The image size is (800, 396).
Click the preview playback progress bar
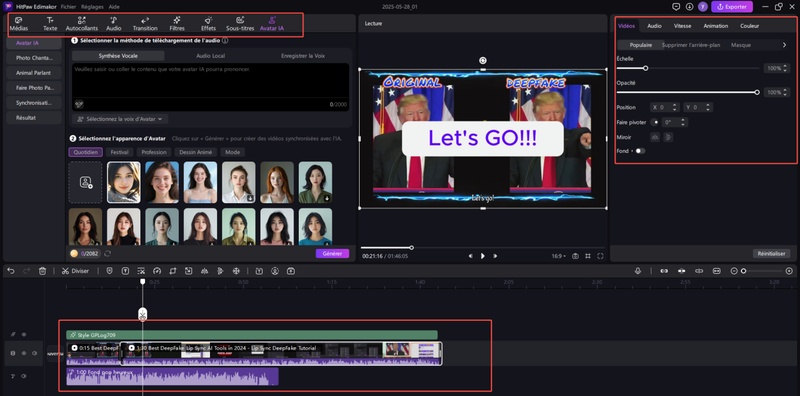coord(483,248)
